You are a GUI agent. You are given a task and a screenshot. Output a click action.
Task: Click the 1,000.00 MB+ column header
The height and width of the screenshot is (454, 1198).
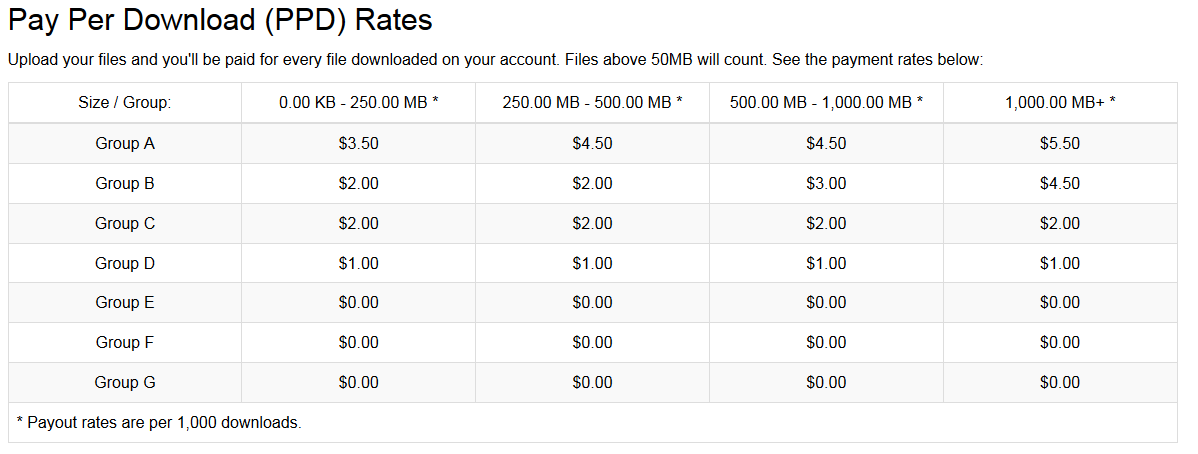point(1060,102)
